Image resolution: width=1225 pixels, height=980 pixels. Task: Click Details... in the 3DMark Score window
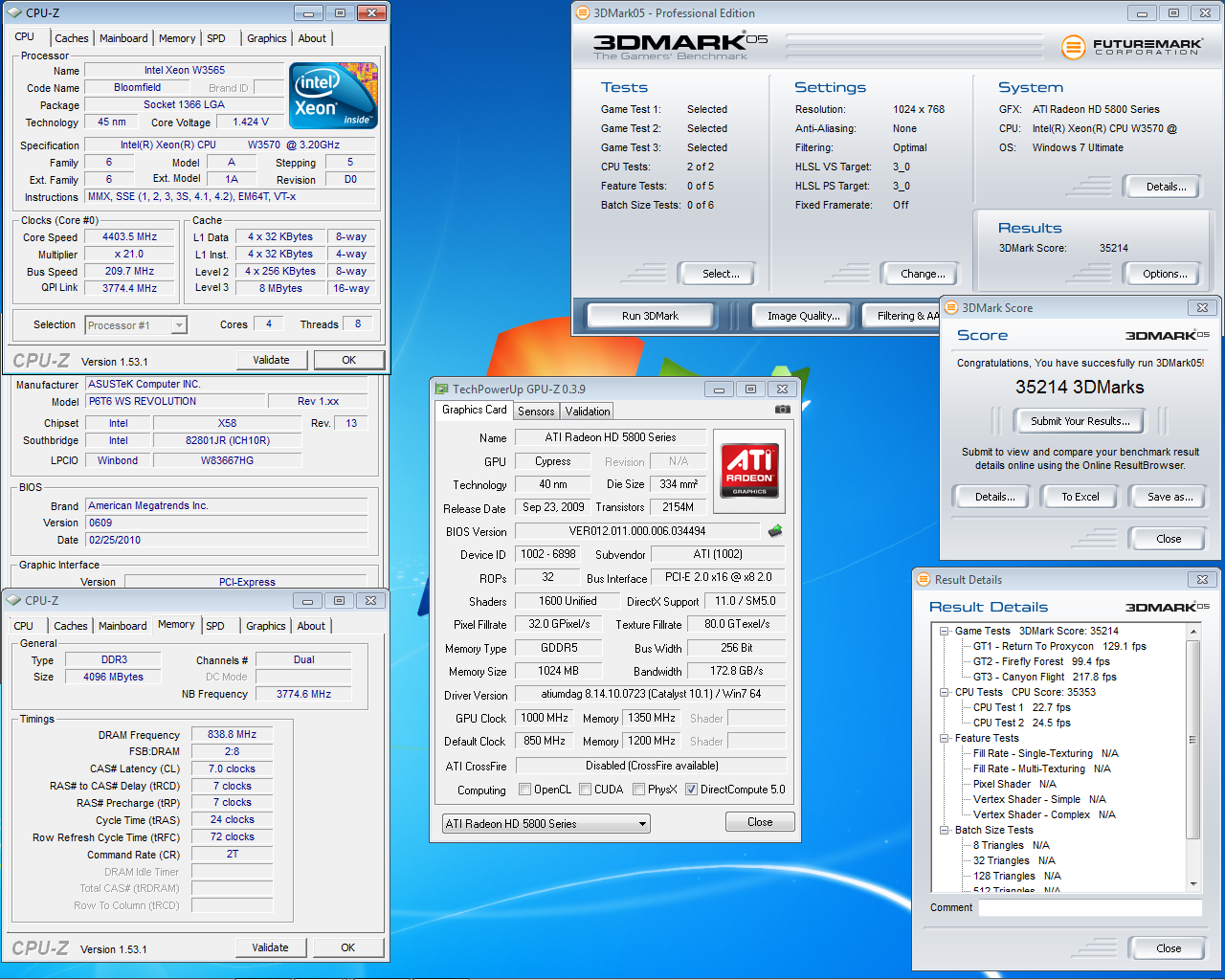(x=994, y=497)
